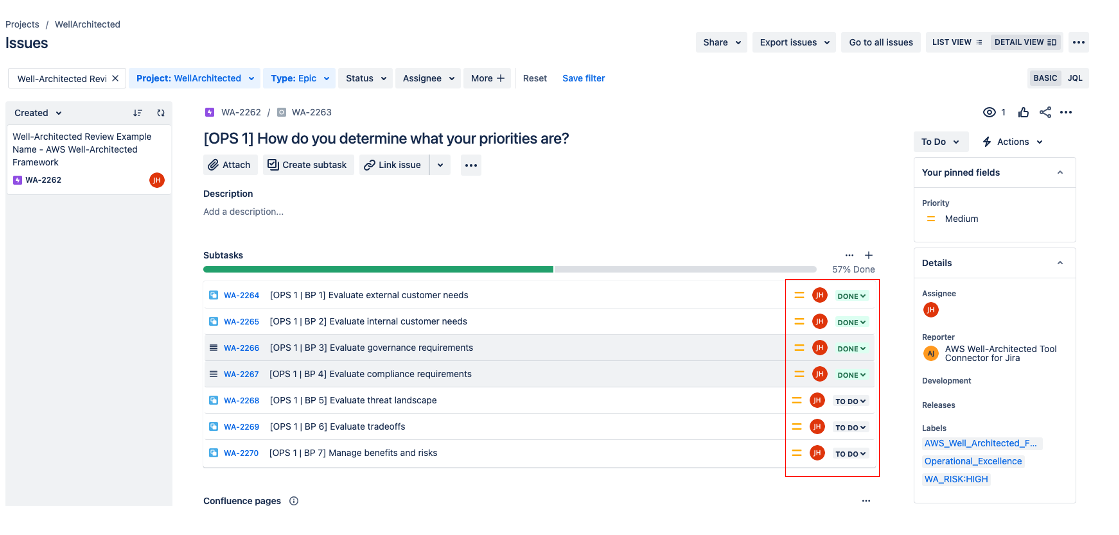Click Save filter
The width and height of the screenshot is (1119, 535).
(583, 78)
